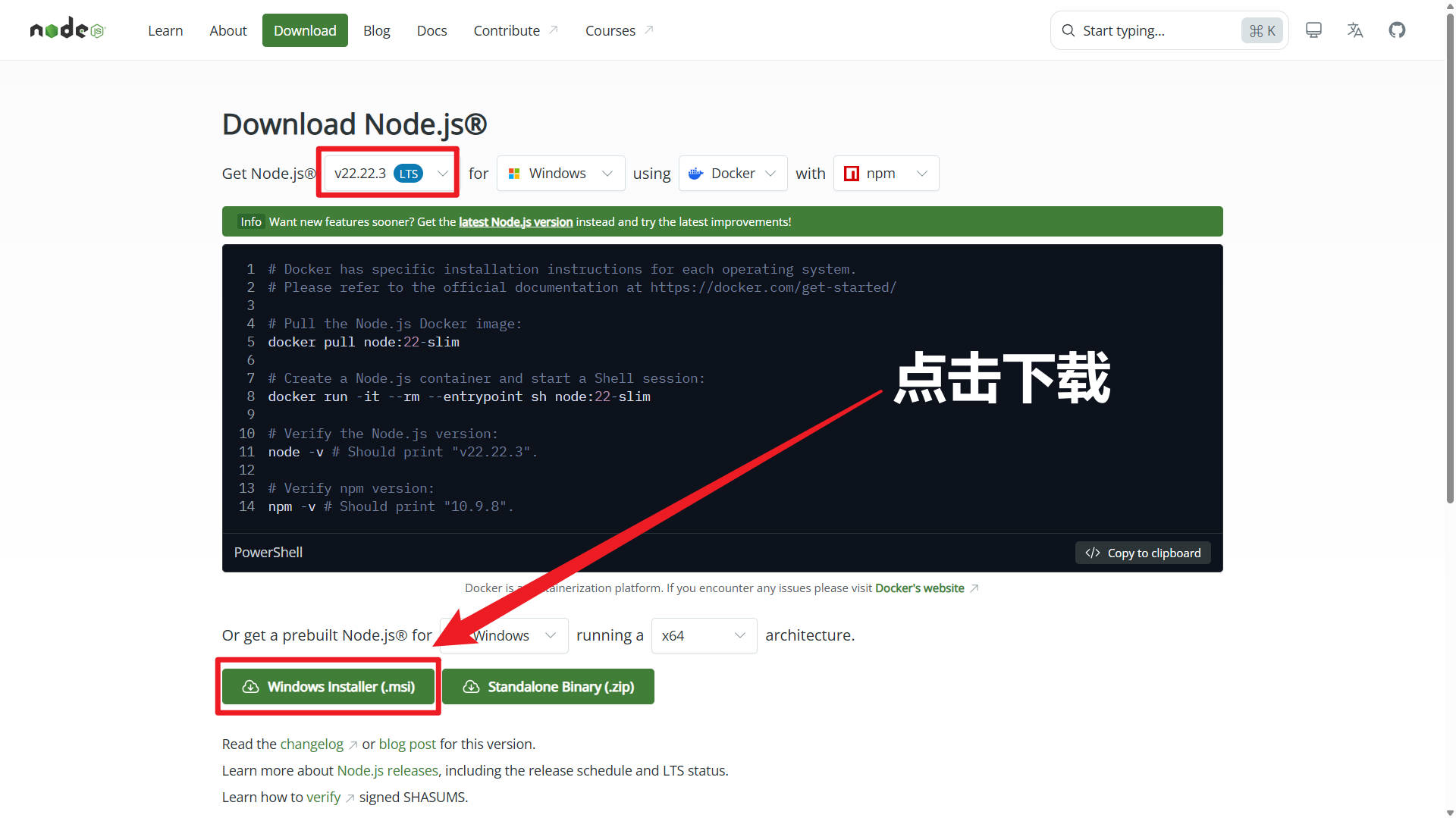
Task: Click the external arrow next to Courses
Action: coord(649,30)
